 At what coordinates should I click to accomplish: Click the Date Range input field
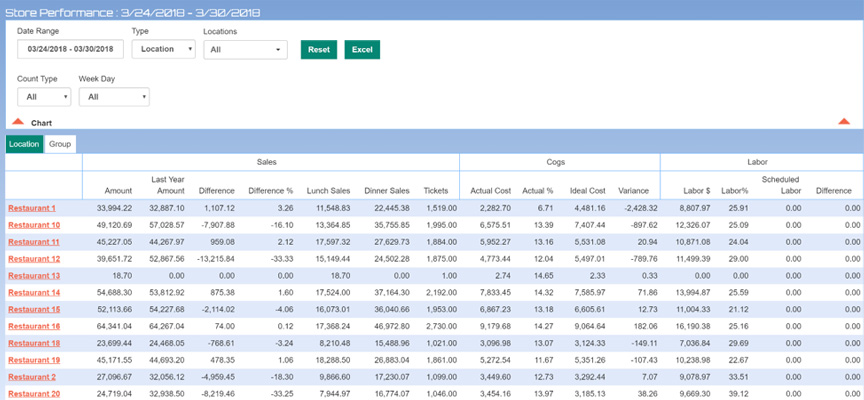tap(70, 49)
